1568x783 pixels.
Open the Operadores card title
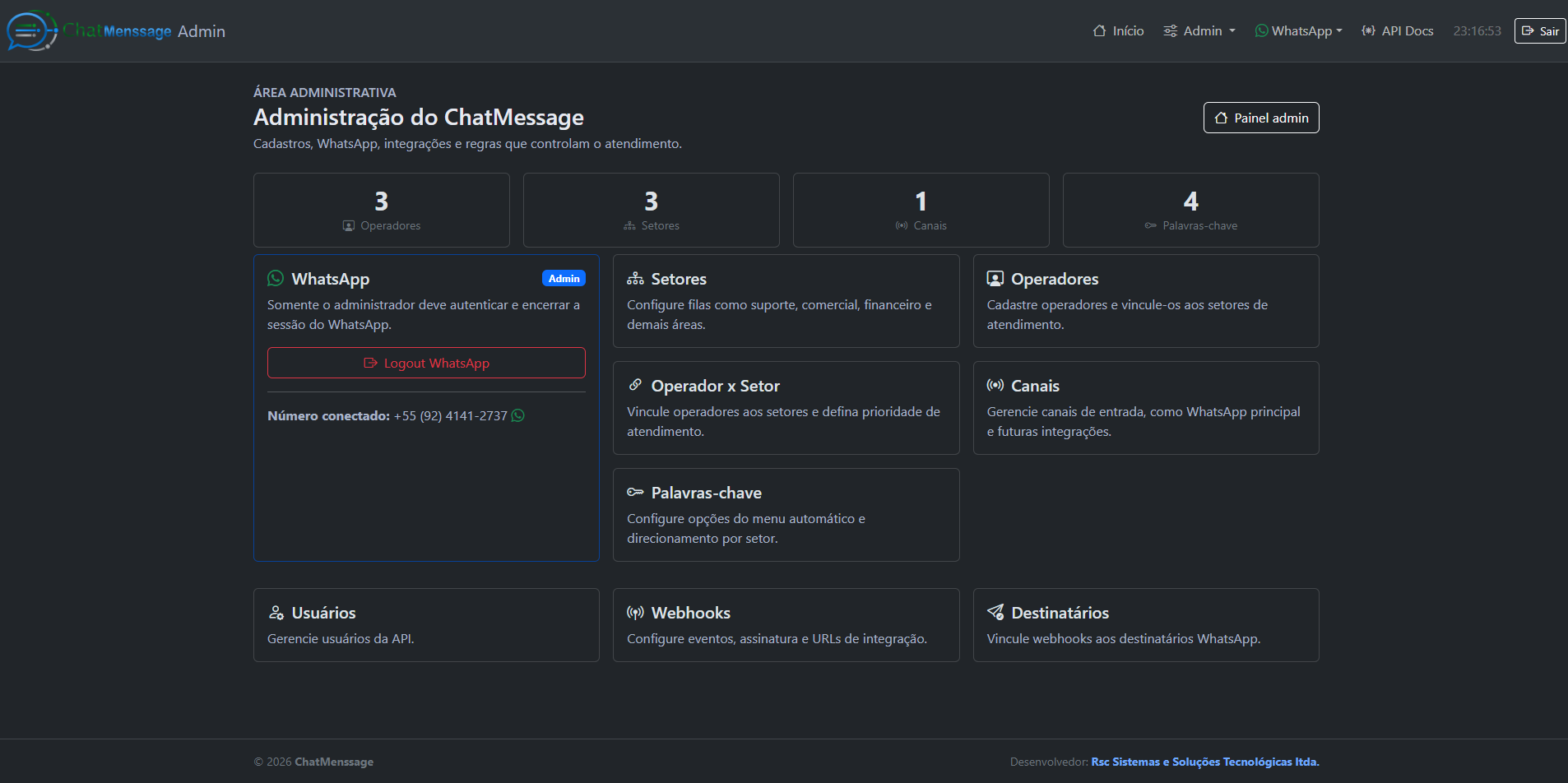1055,279
